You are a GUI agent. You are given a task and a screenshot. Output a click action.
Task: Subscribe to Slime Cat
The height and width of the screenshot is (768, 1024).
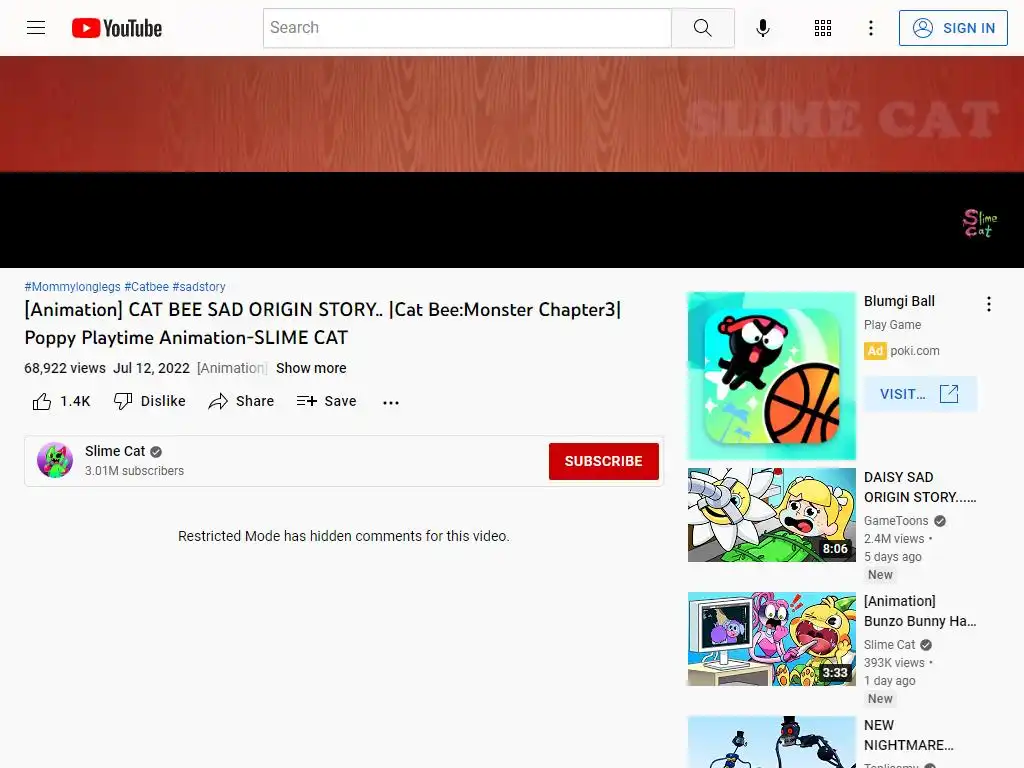pos(603,461)
